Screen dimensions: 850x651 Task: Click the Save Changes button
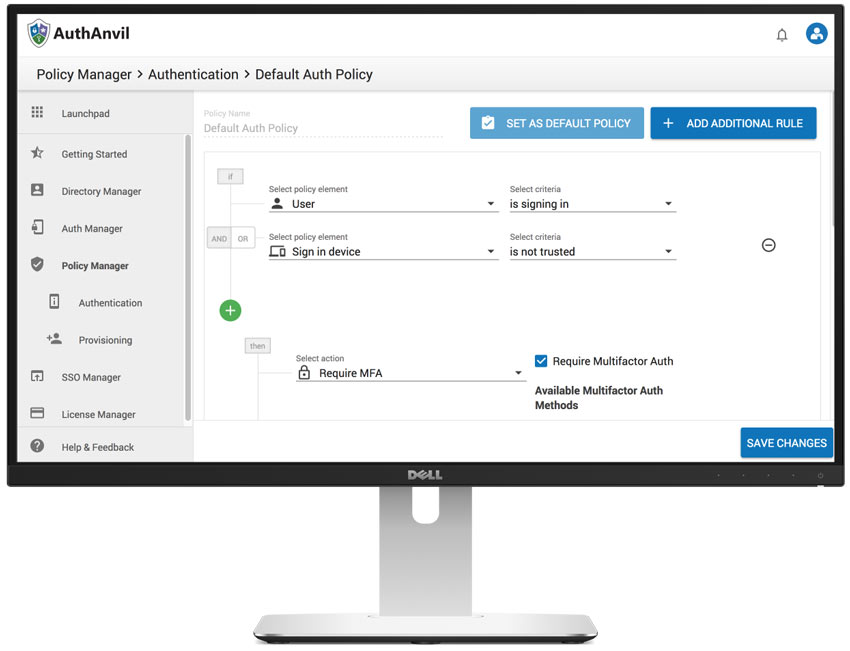pyautogui.click(x=786, y=443)
